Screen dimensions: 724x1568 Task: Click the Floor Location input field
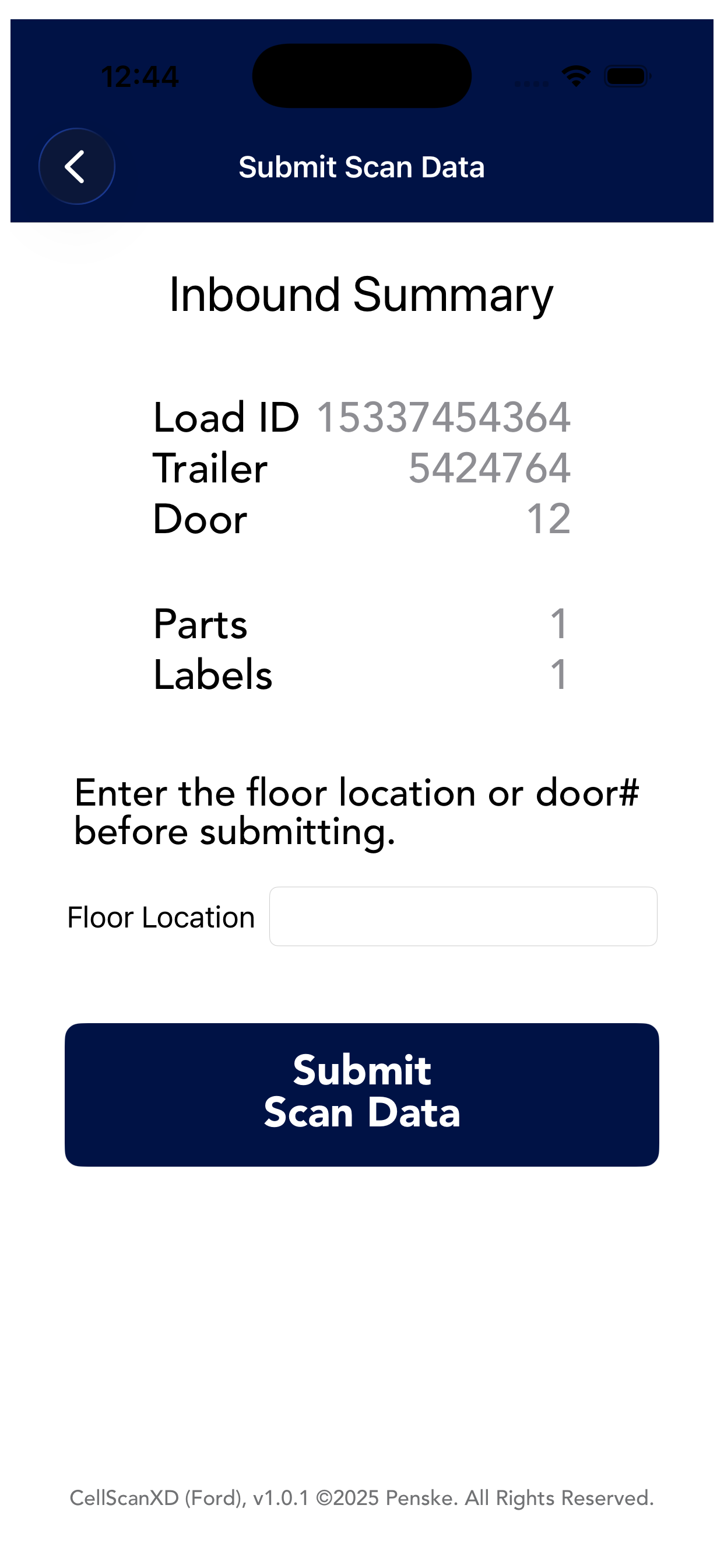(x=463, y=916)
